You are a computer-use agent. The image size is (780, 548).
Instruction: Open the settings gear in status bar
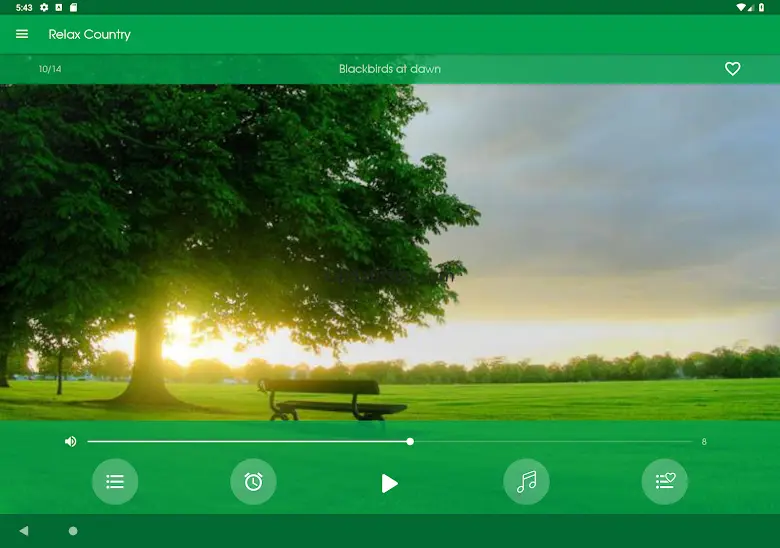(x=44, y=7)
